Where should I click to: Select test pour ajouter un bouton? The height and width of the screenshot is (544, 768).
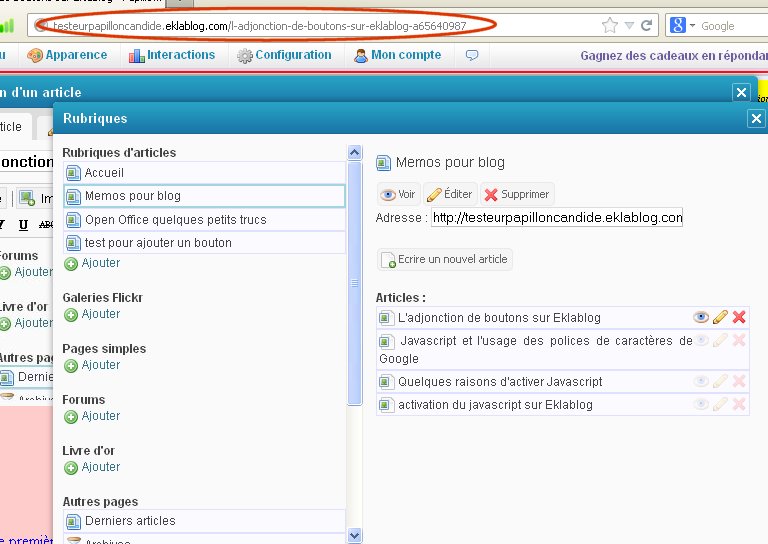[x=205, y=242]
